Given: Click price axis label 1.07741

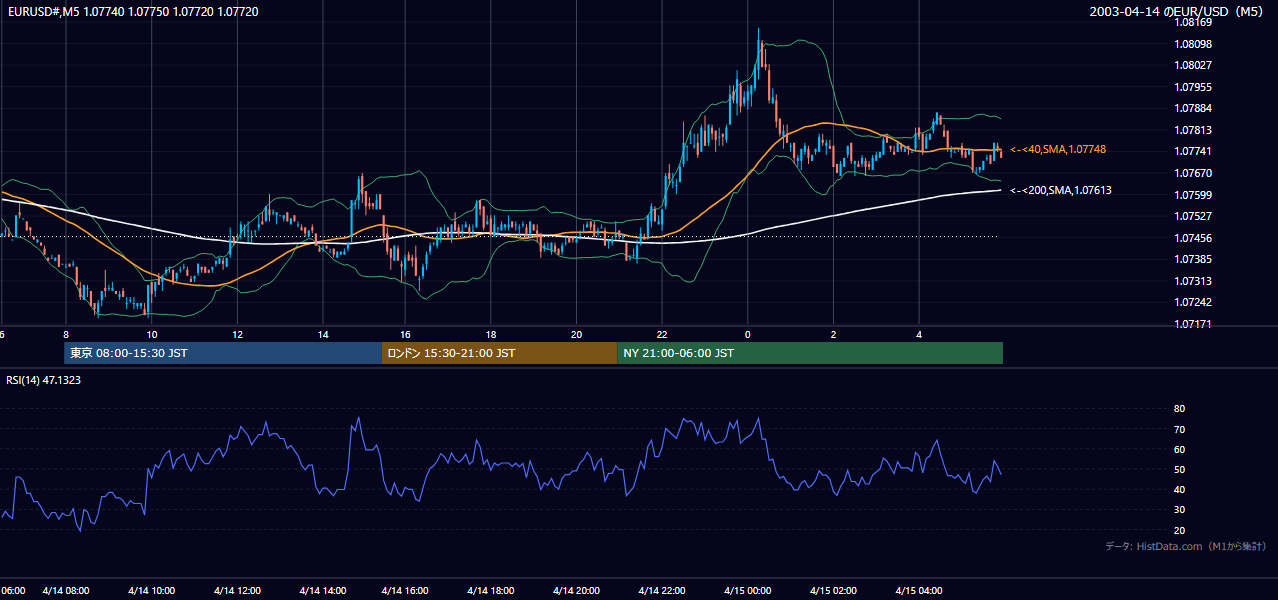Looking at the screenshot, I should pos(1192,151).
